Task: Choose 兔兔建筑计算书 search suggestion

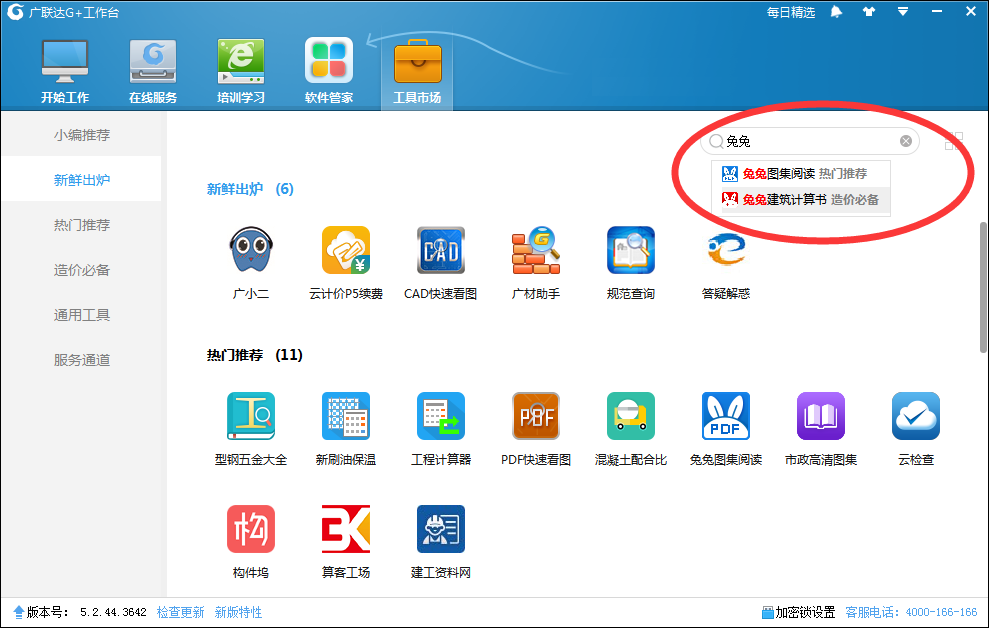Action: coord(801,200)
